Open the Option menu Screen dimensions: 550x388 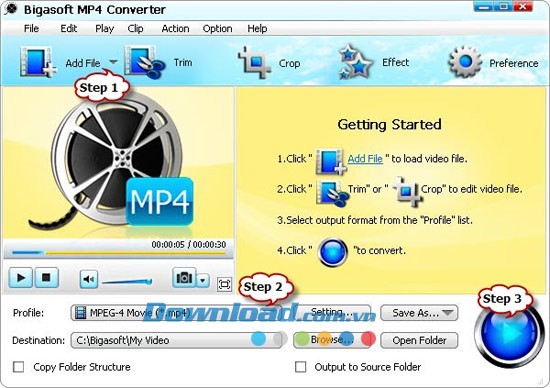(217, 28)
